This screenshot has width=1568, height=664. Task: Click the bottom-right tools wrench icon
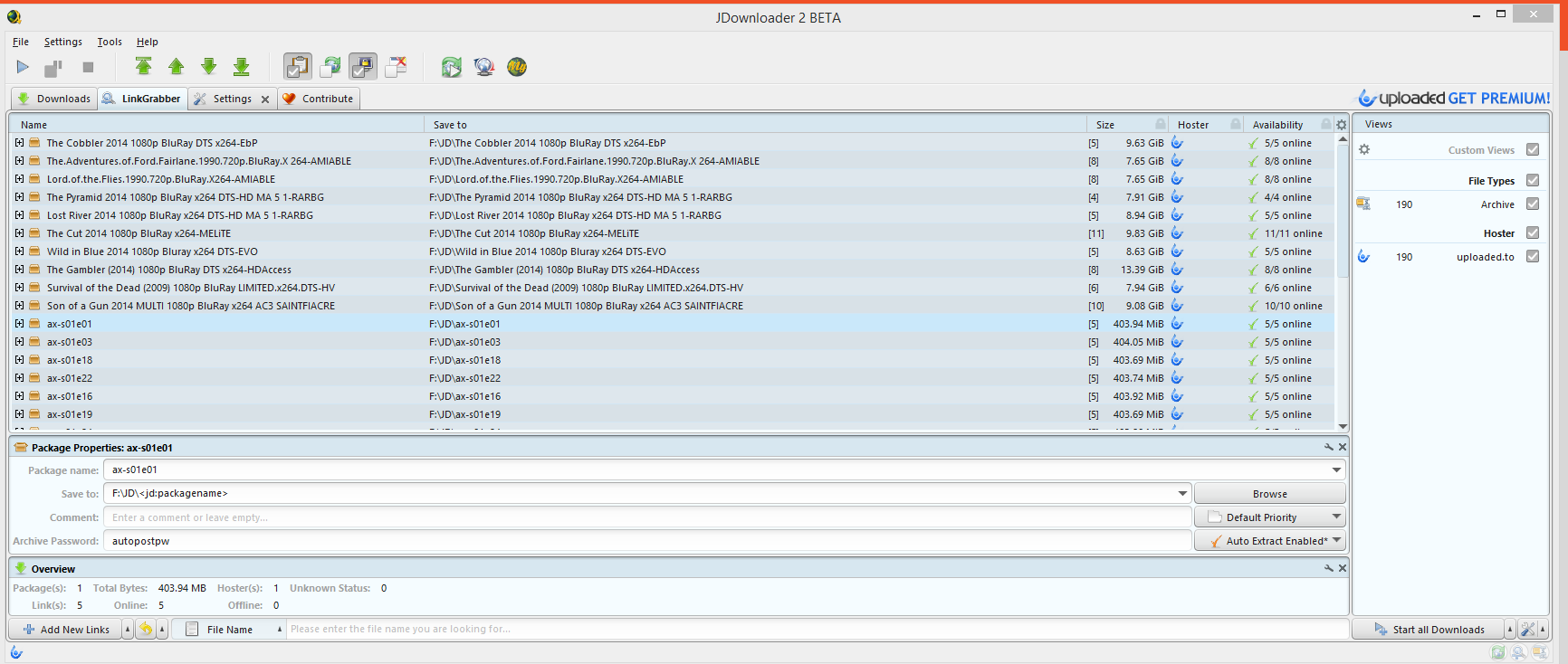[1528, 629]
